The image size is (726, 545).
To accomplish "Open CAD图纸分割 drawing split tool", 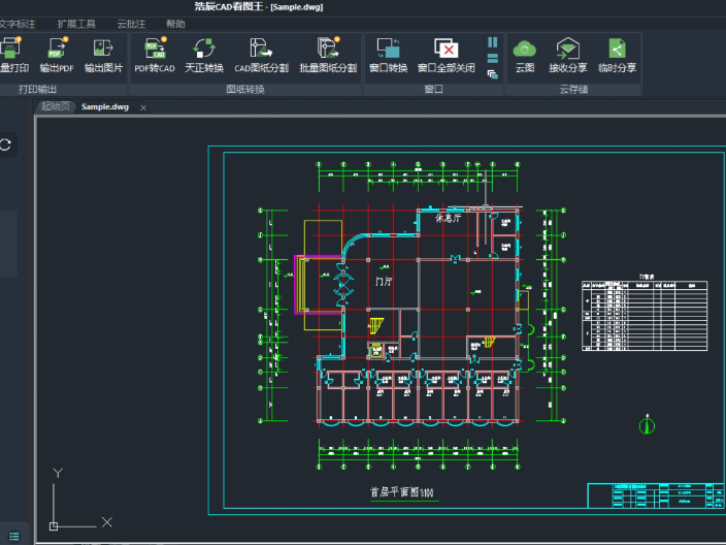I will (x=261, y=49).
